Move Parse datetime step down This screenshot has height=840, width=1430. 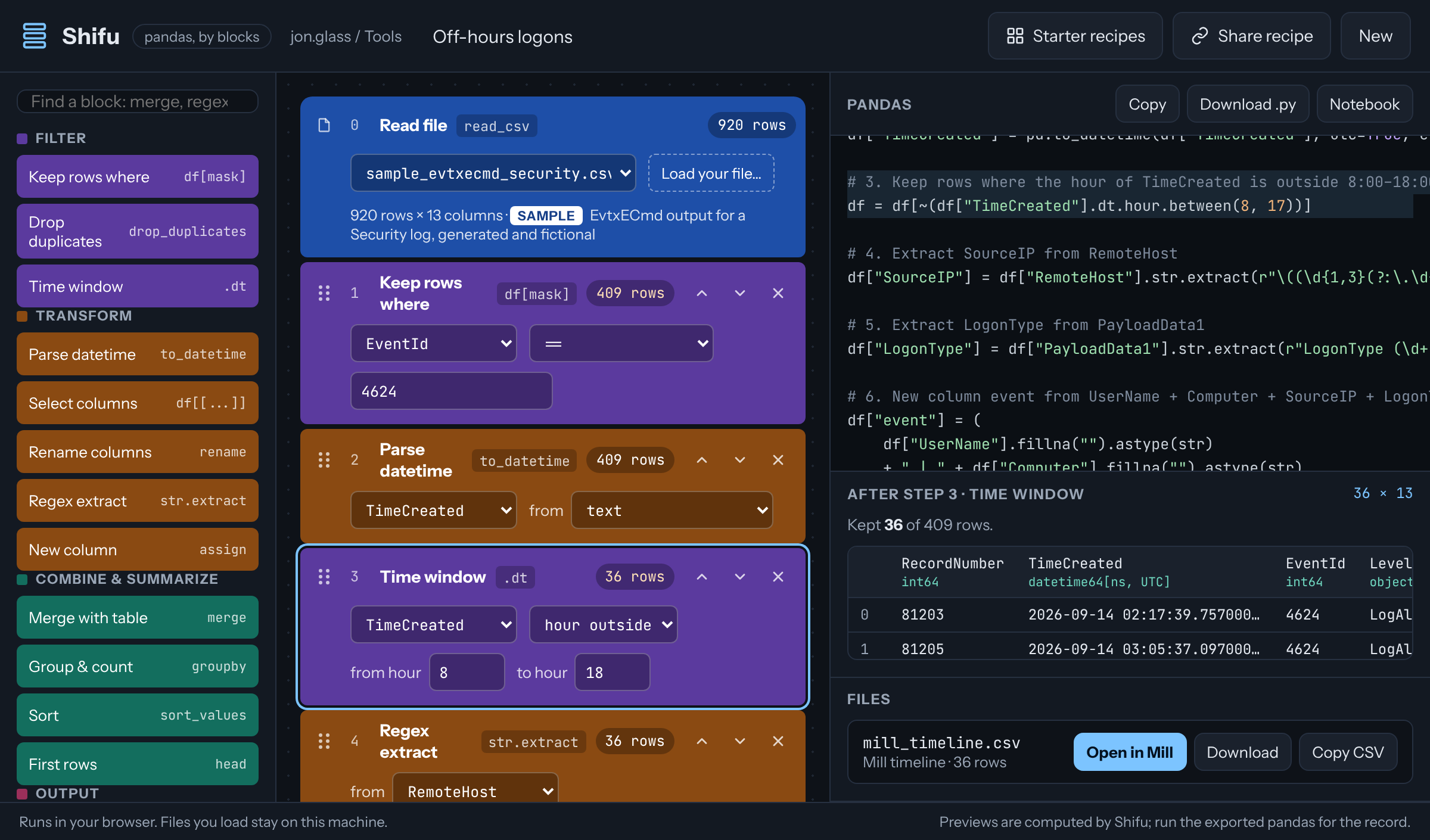[x=740, y=460]
